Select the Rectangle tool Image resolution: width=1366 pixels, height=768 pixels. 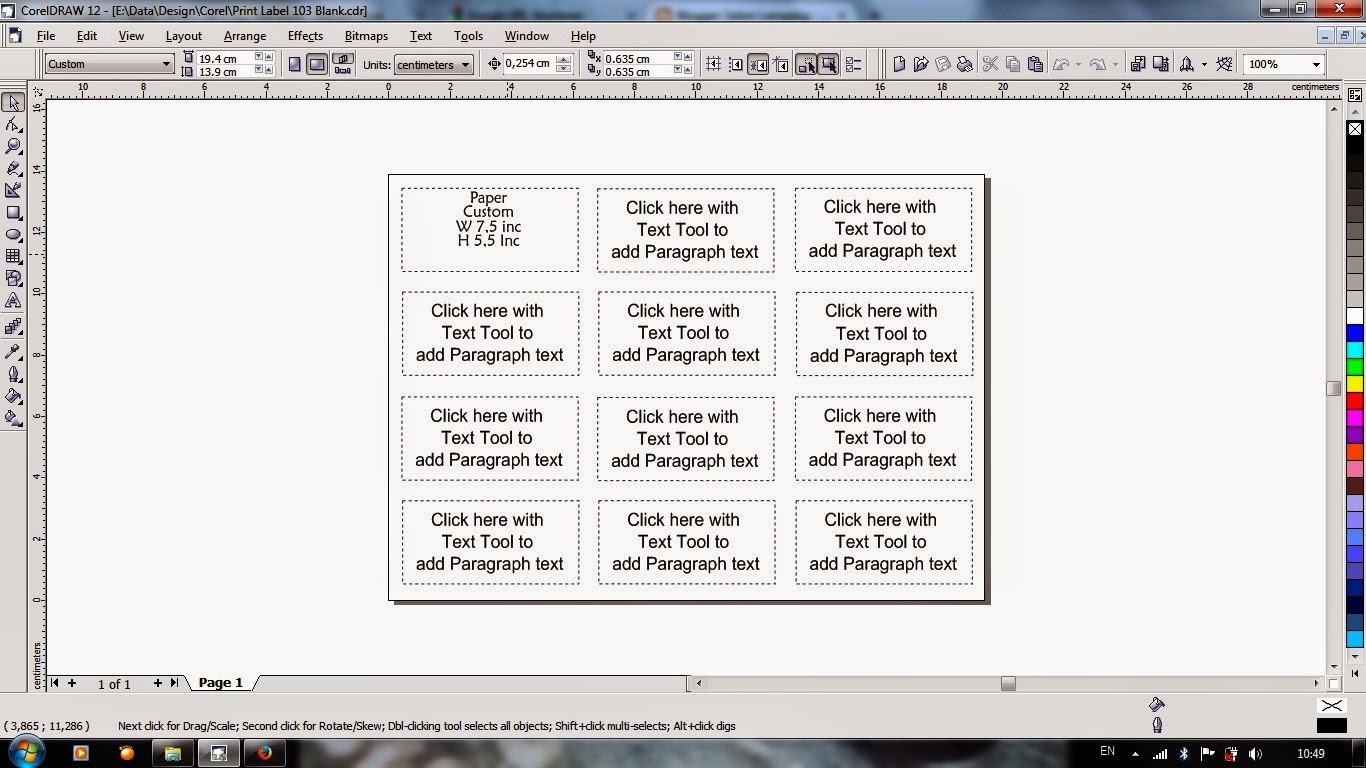coord(14,210)
